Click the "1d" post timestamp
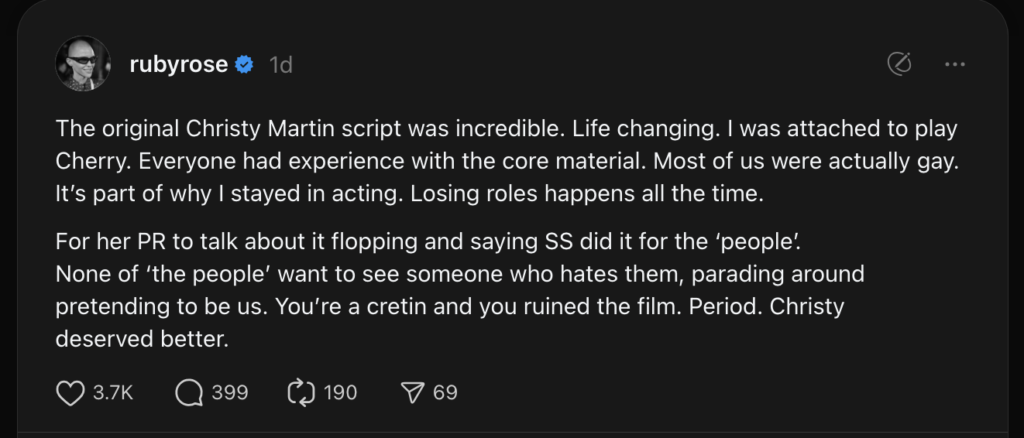1024x438 pixels. [x=280, y=66]
